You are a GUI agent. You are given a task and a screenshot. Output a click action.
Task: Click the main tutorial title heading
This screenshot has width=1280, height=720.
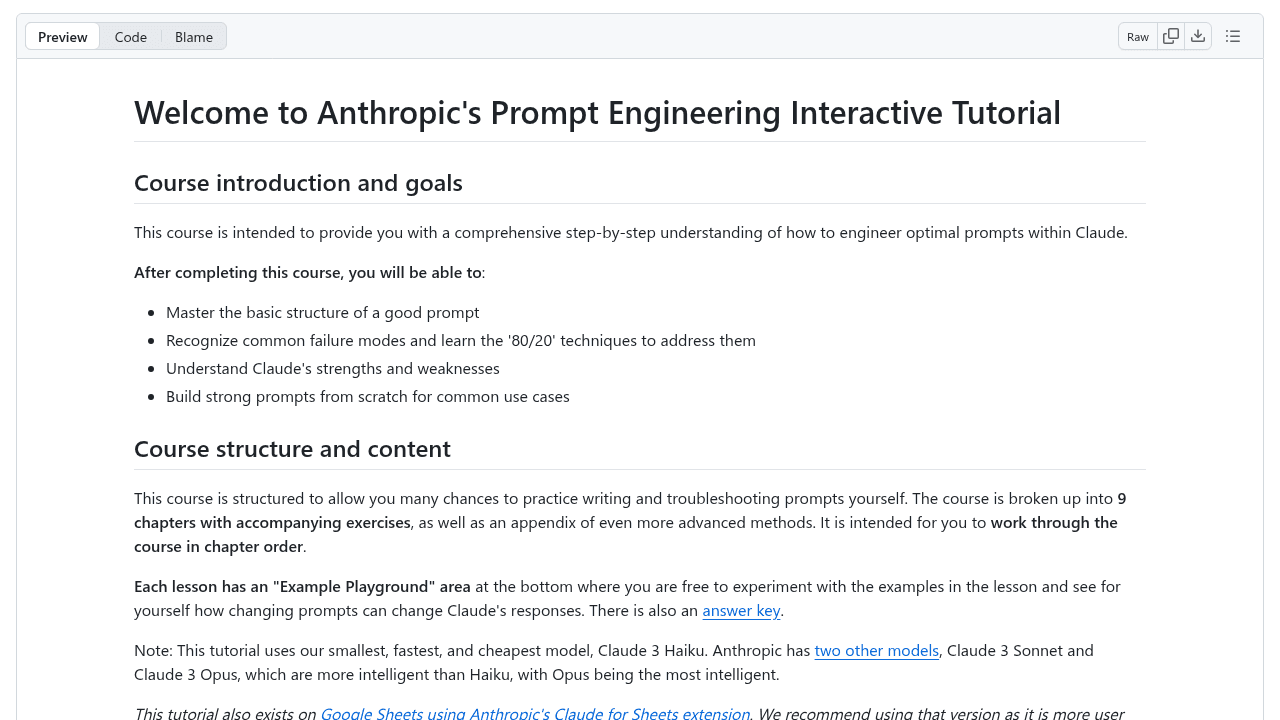point(597,112)
